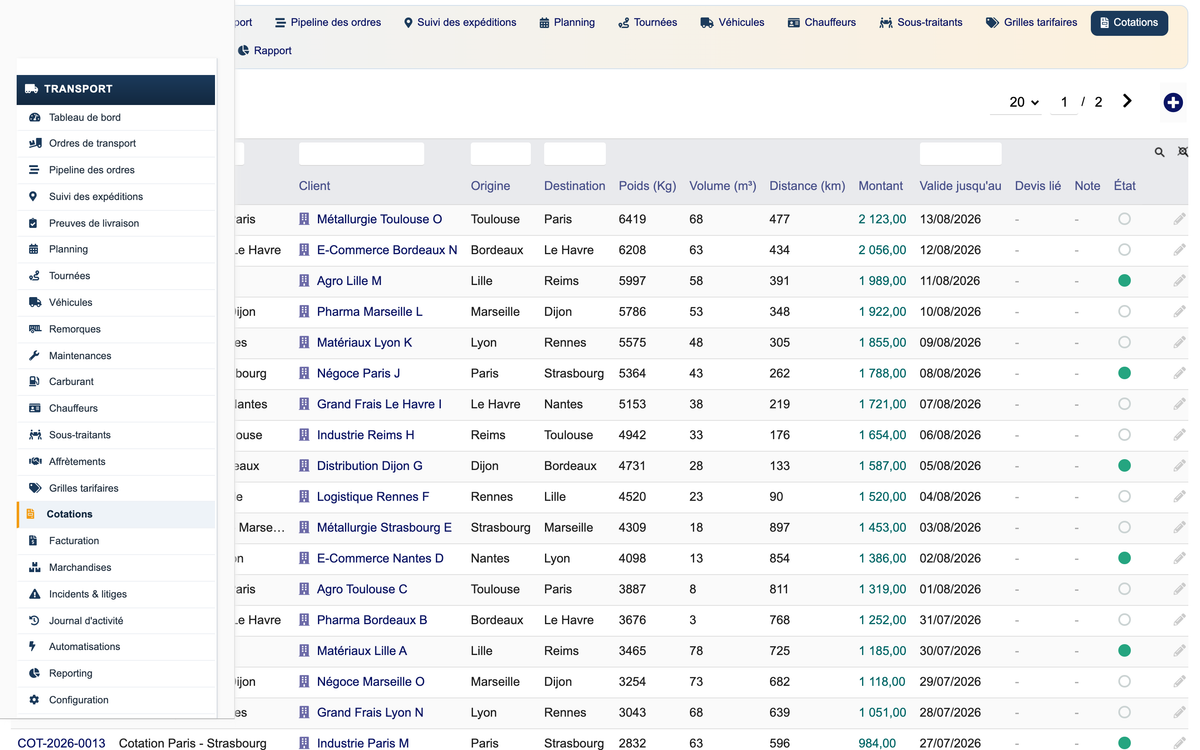Click the Reporting pie chart icon in sidebar
Viewport: 1200px width, 750px height.
point(34,673)
